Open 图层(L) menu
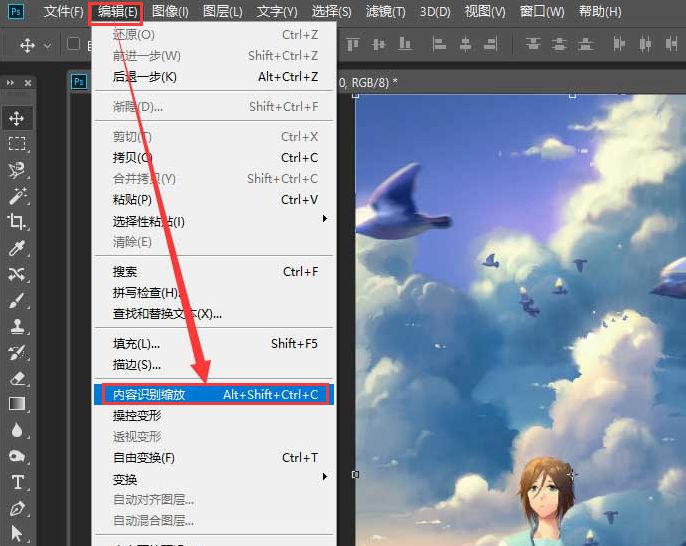Image resolution: width=686 pixels, height=546 pixels. [x=223, y=12]
